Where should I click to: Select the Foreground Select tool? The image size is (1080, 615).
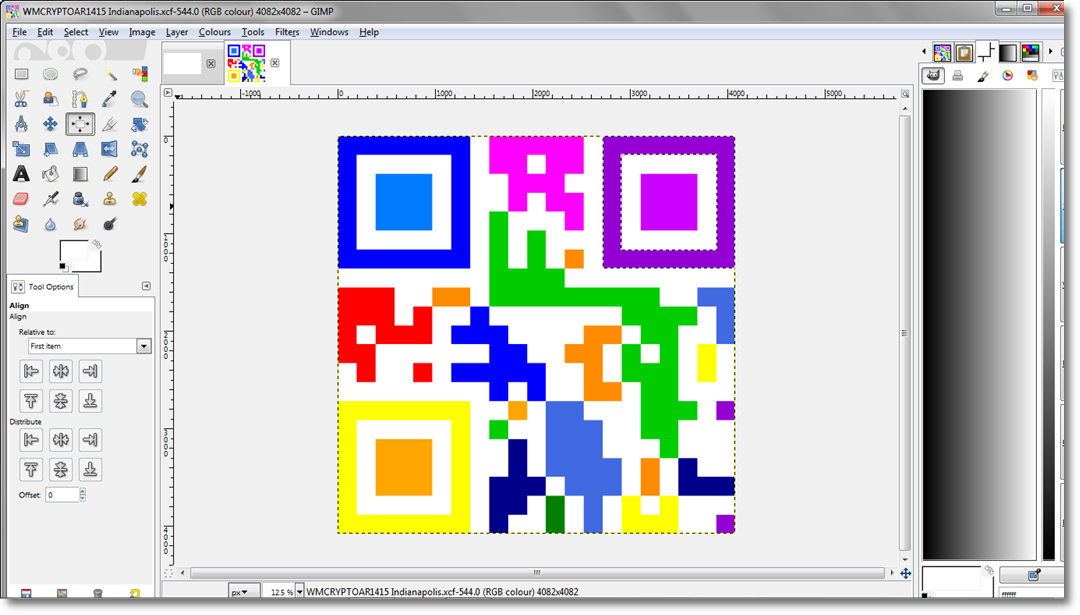coord(50,99)
